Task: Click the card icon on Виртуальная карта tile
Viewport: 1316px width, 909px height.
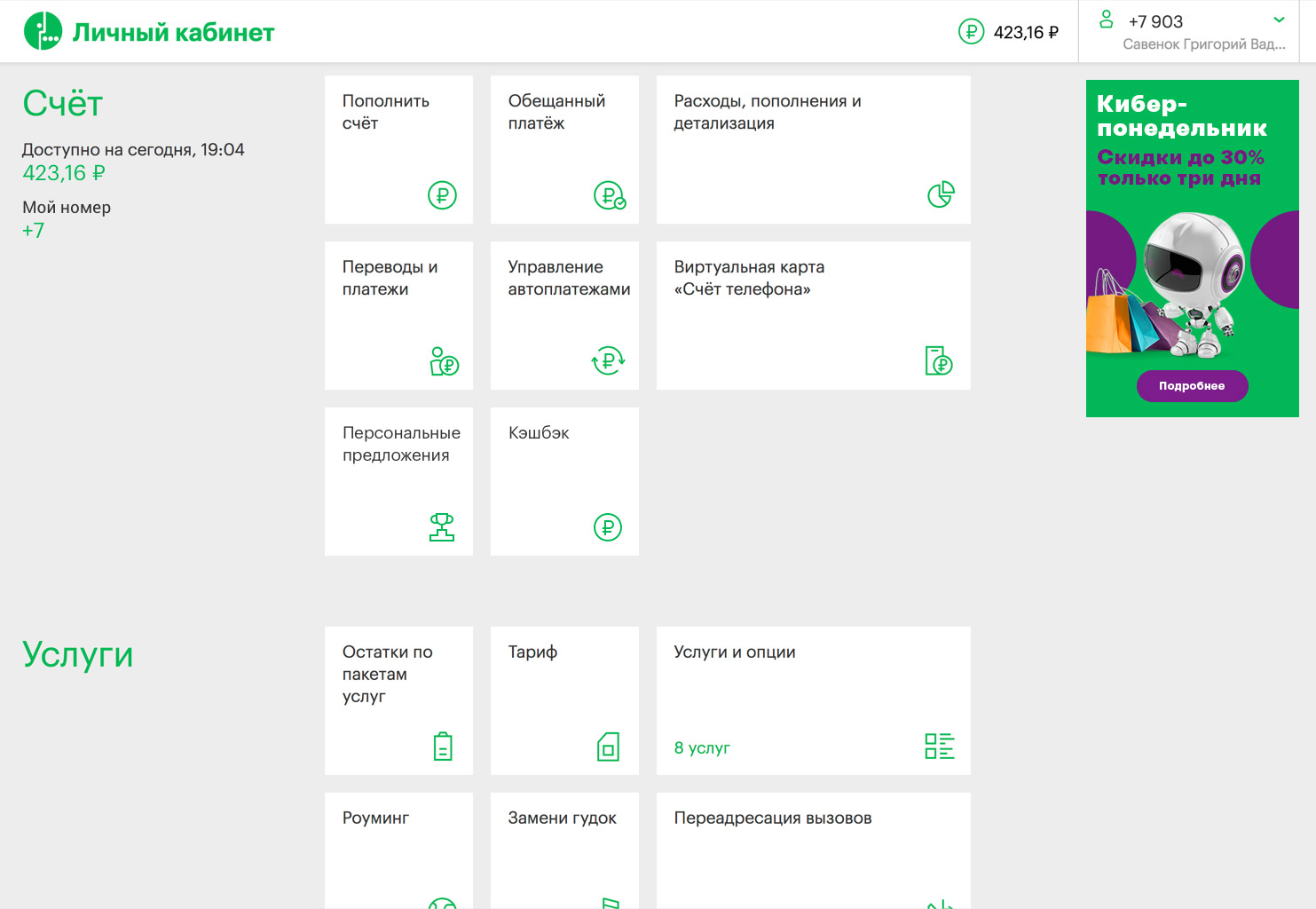Action: click(939, 360)
